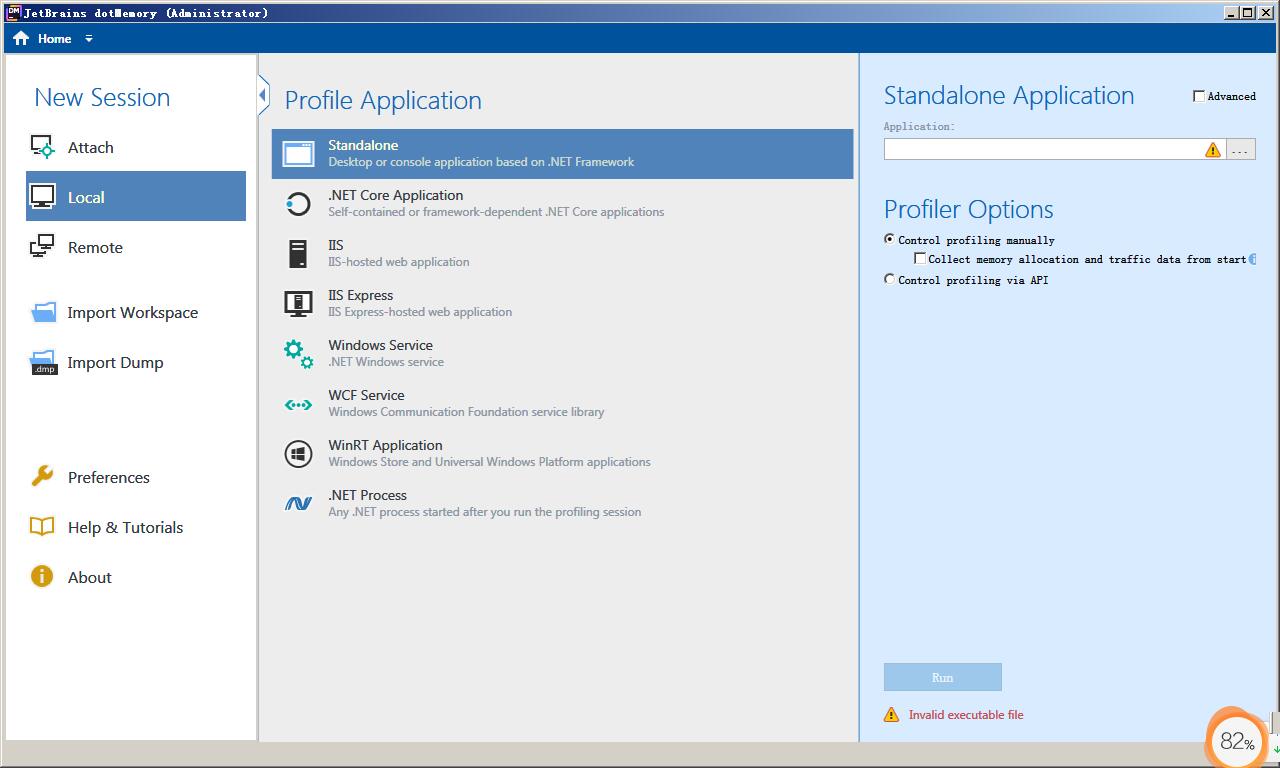Open the Help & Tutorials entry
This screenshot has height=768, width=1280.
coord(136,527)
